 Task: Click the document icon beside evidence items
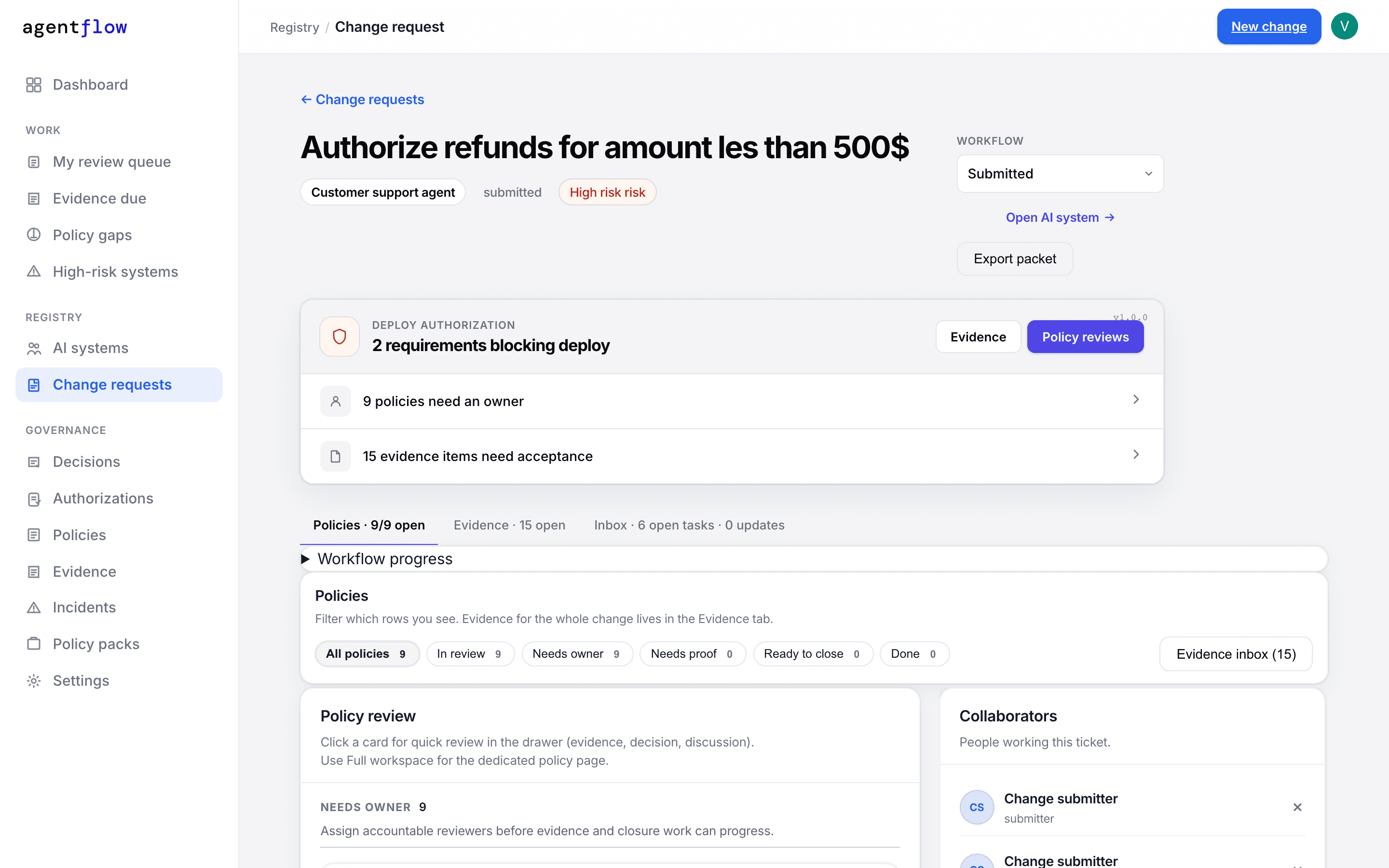pos(336,456)
